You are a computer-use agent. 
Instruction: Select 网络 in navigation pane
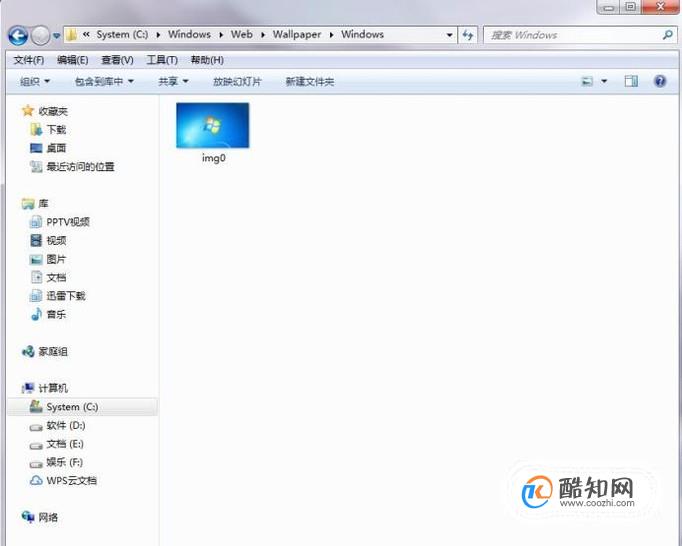click(x=48, y=517)
